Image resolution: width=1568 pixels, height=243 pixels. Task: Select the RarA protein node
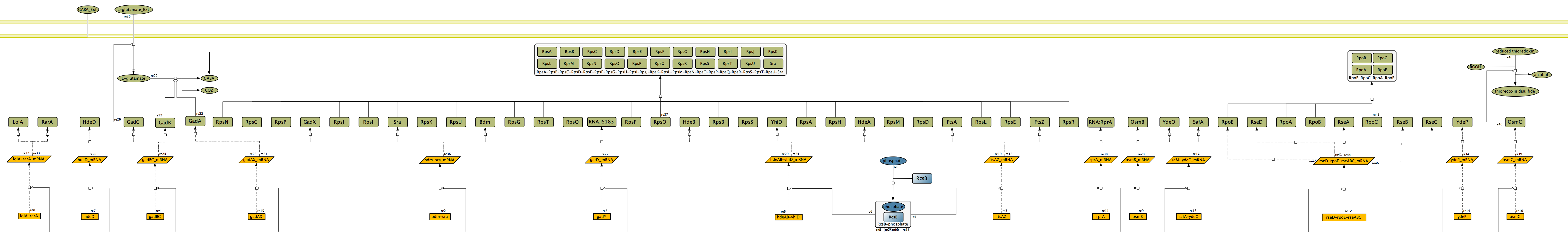[47, 122]
